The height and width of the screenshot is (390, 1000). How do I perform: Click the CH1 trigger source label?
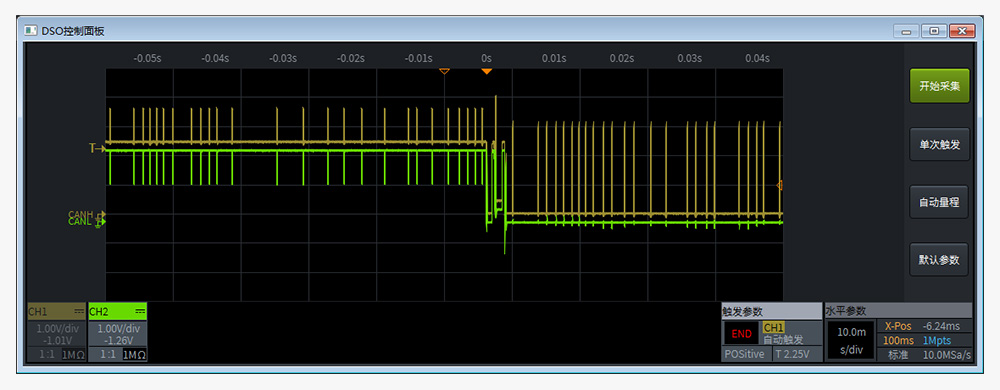tap(774, 327)
